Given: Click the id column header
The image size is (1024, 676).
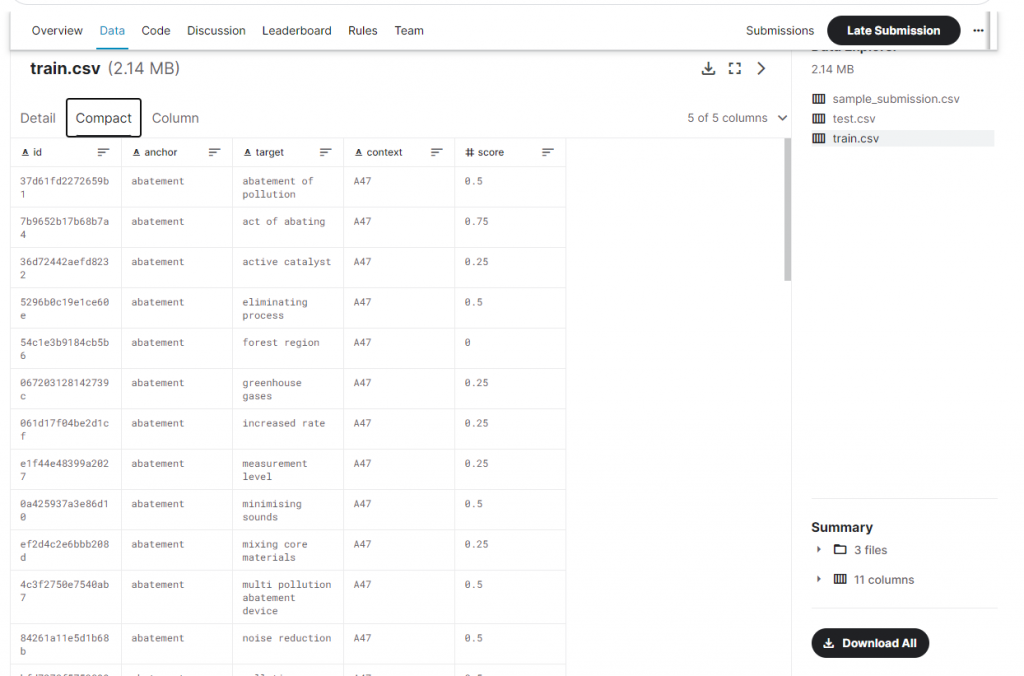Looking at the screenshot, I should pyautogui.click(x=66, y=152).
